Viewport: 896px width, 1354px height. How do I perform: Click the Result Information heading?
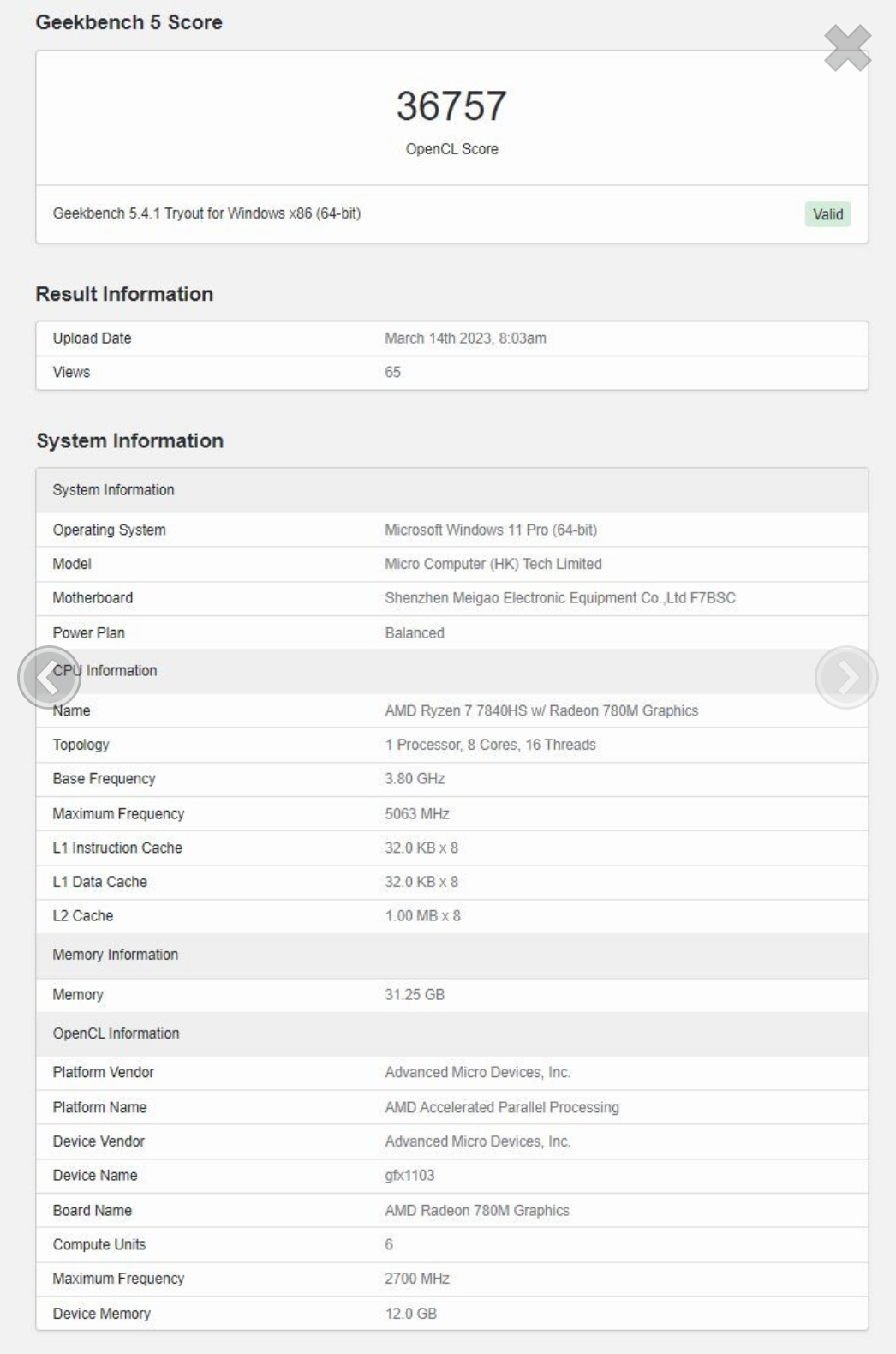pyautogui.click(x=124, y=294)
